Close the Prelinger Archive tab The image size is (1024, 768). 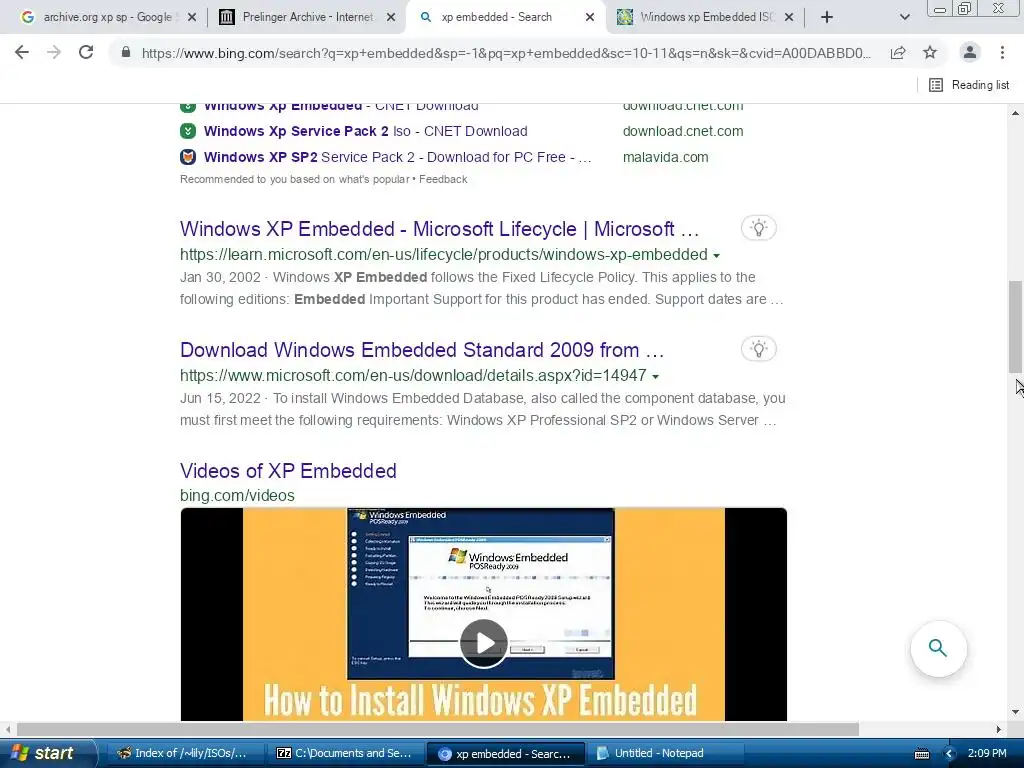[391, 17]
